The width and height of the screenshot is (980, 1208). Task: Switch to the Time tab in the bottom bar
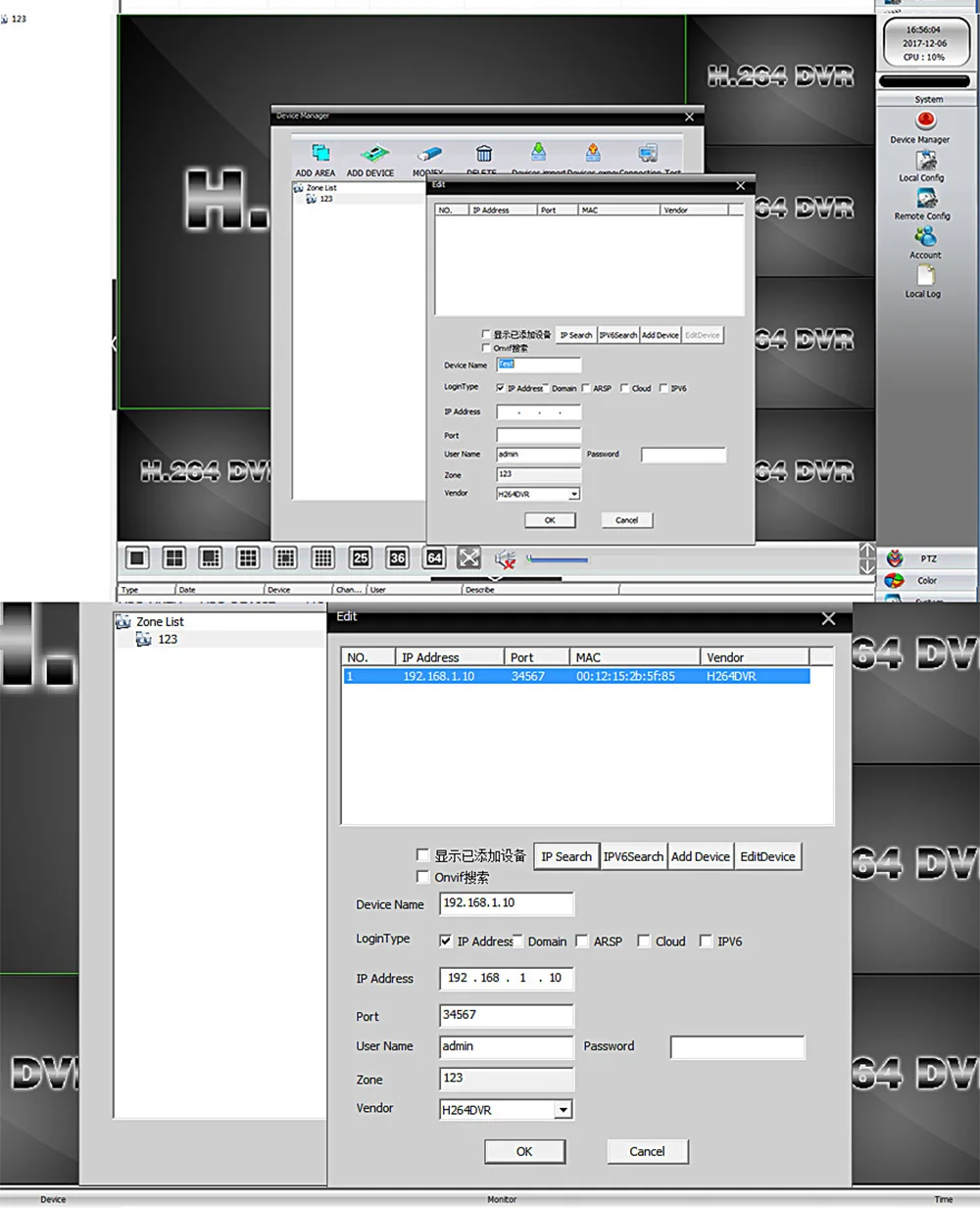(x=943, y=1199)
